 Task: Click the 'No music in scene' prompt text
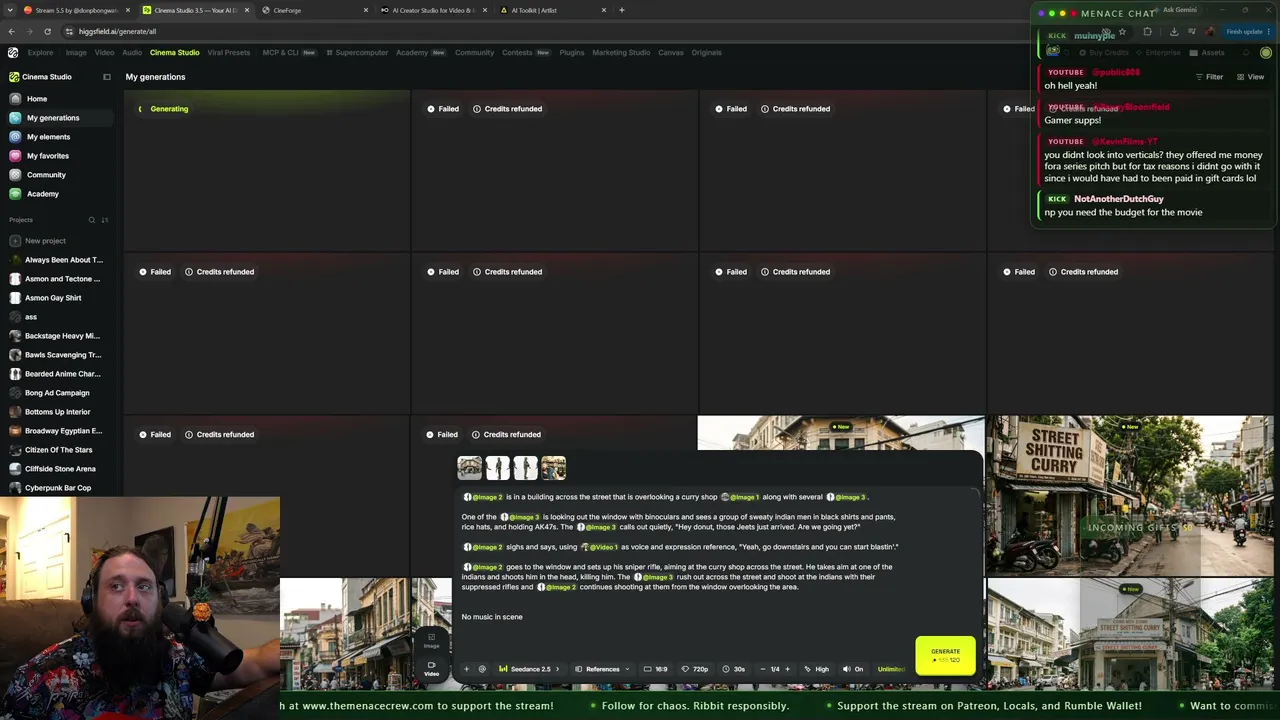(x=492, y=617)
